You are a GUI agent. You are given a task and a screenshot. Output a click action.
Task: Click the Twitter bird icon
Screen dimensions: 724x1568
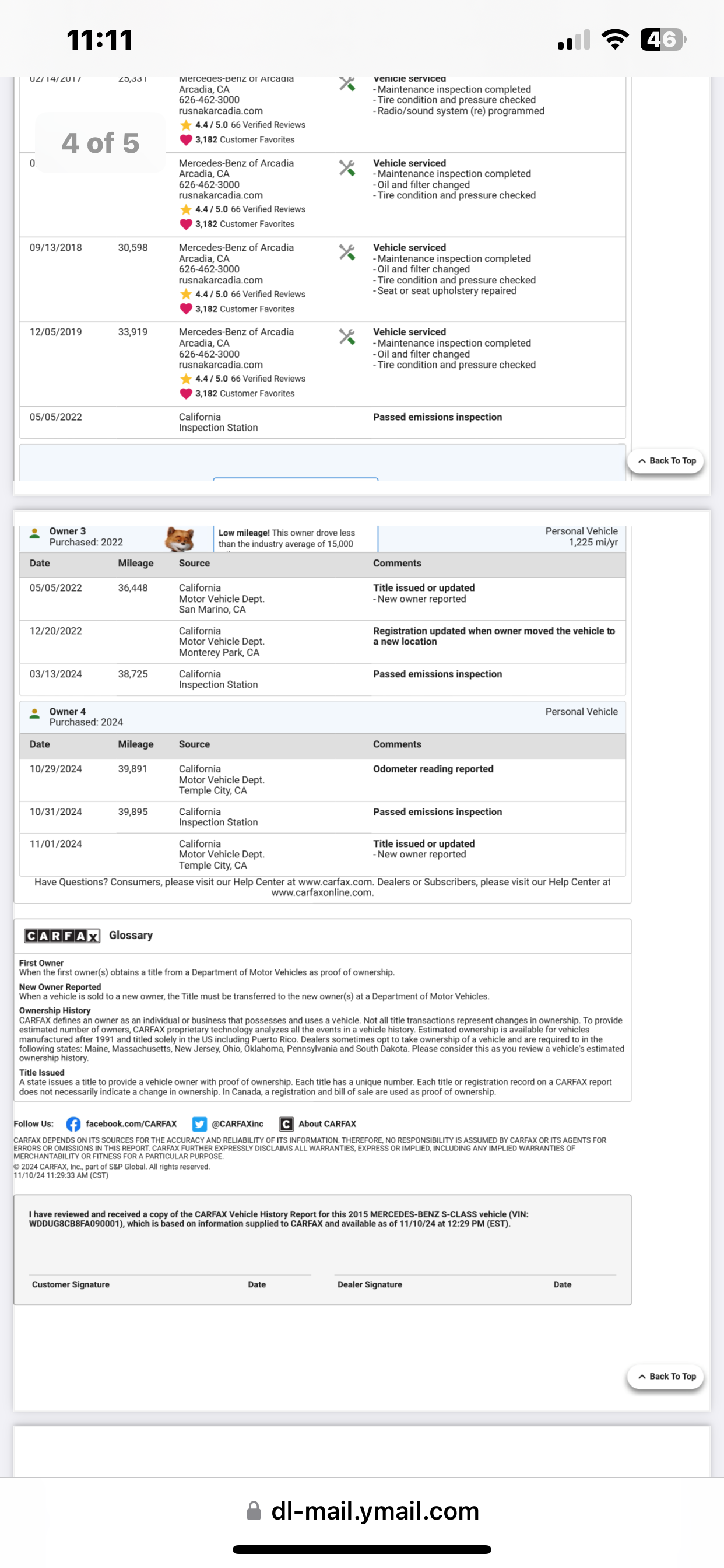[199, 1123]
